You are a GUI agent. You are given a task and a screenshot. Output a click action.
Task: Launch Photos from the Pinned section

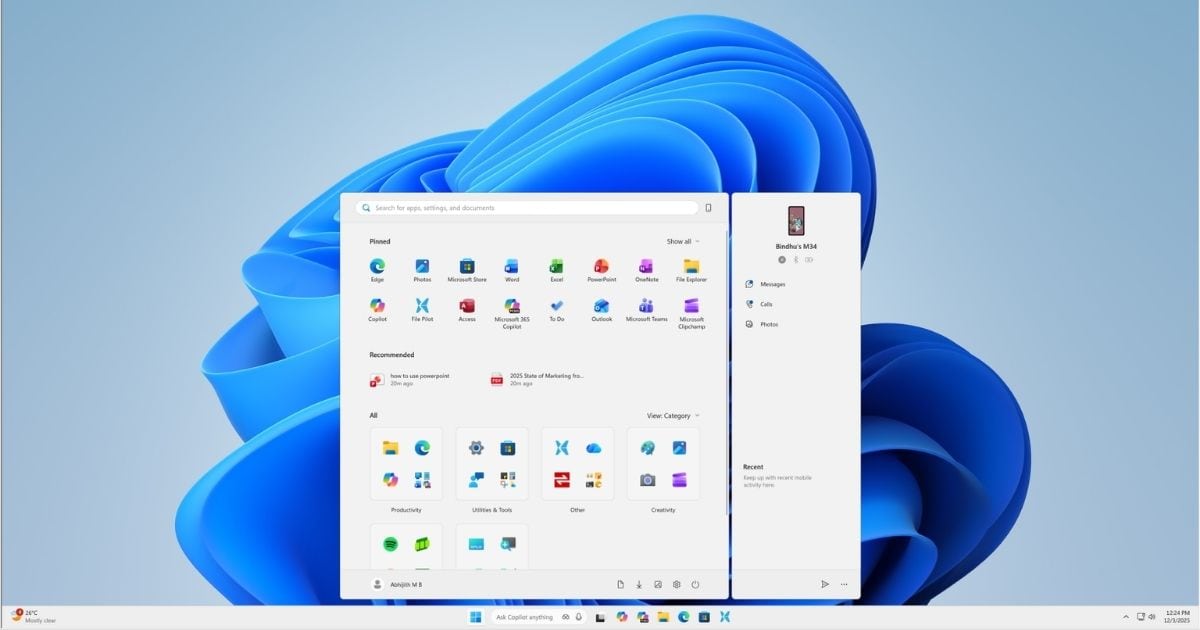(x=422, y=270)
